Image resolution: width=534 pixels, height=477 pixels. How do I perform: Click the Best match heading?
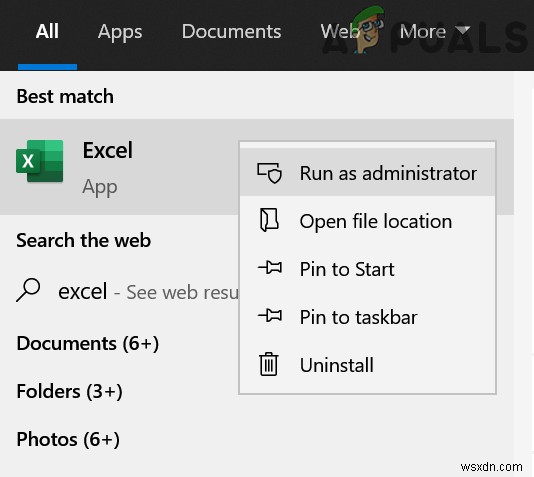coord(65,96)
